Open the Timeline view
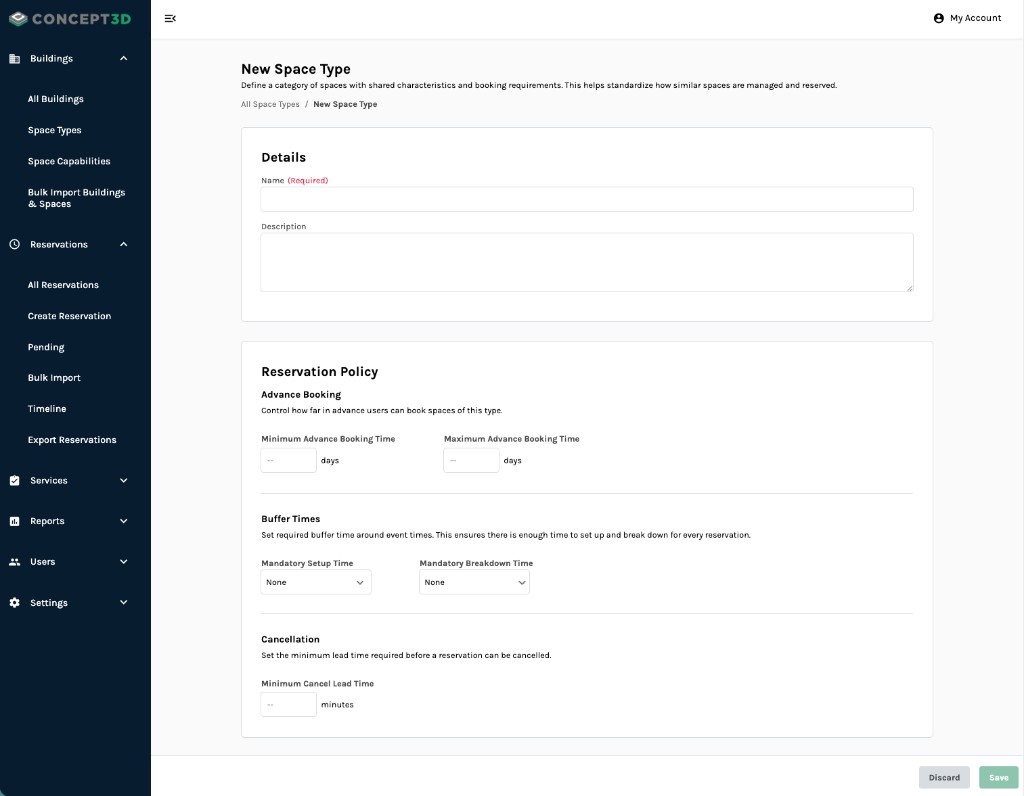Image resolution: width=1024 pixels, height=796 pixels. click(47, 409)
